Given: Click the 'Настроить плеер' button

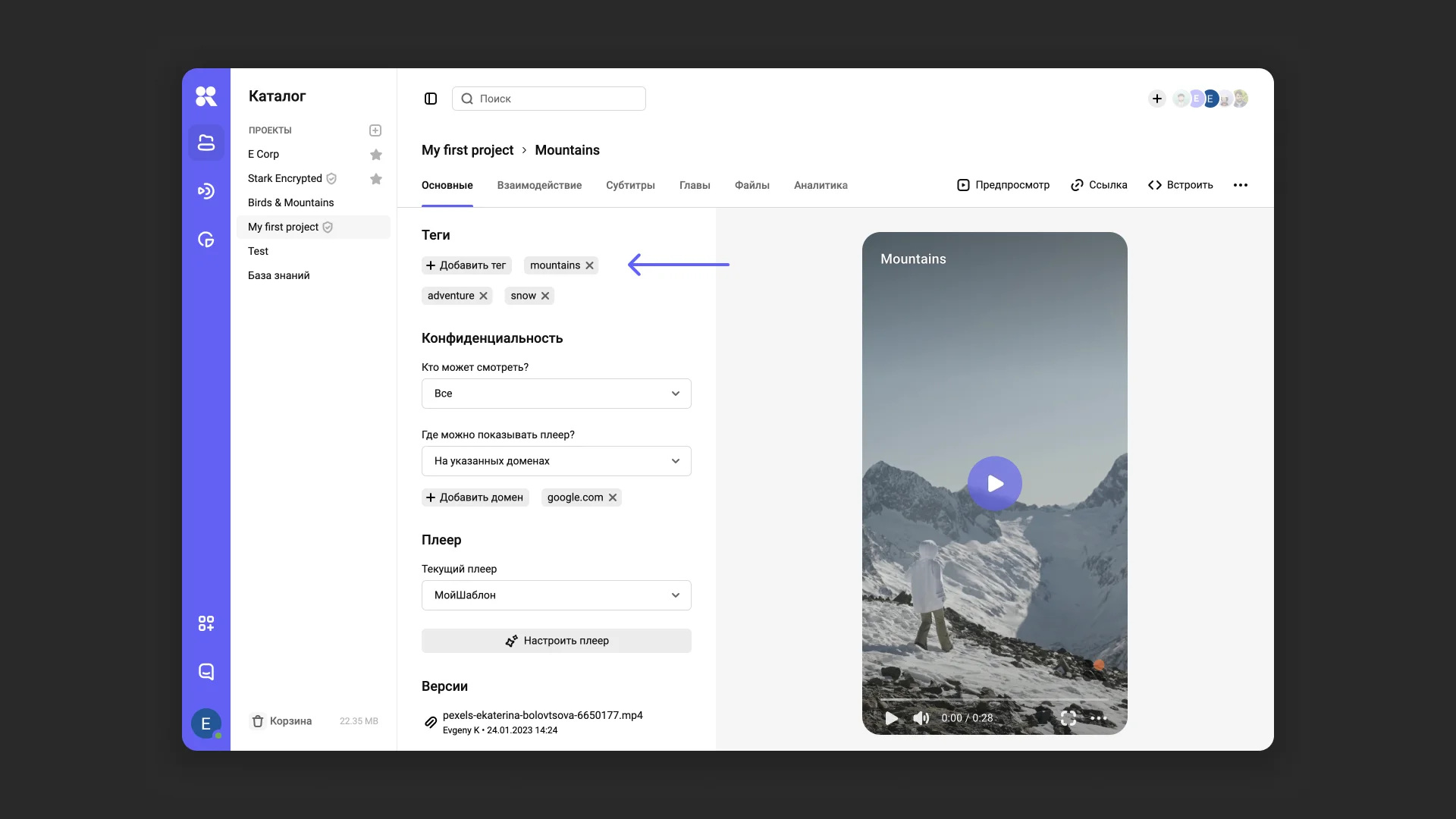Looking at the screenshot, I should (556, 641).
